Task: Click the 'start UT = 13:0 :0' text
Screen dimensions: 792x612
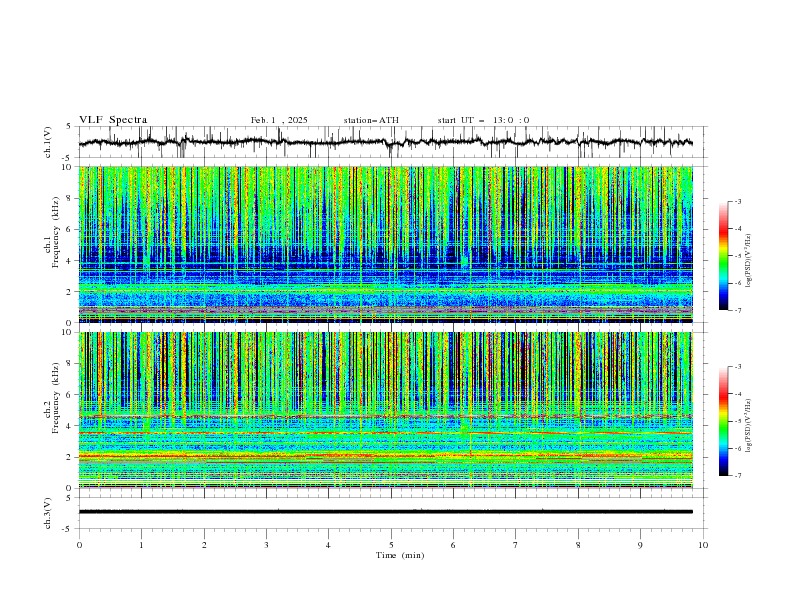Action: [483, 120]
